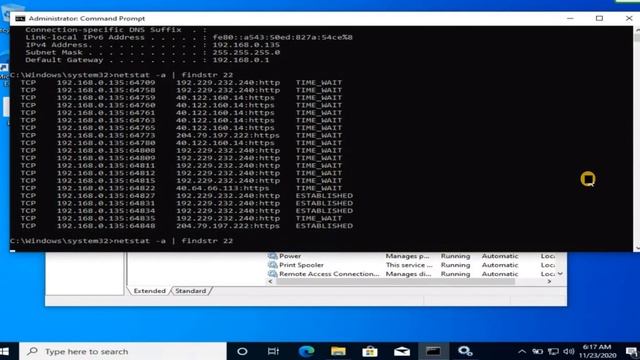
Task: Close the Command Prompt window
Action: 629,18
